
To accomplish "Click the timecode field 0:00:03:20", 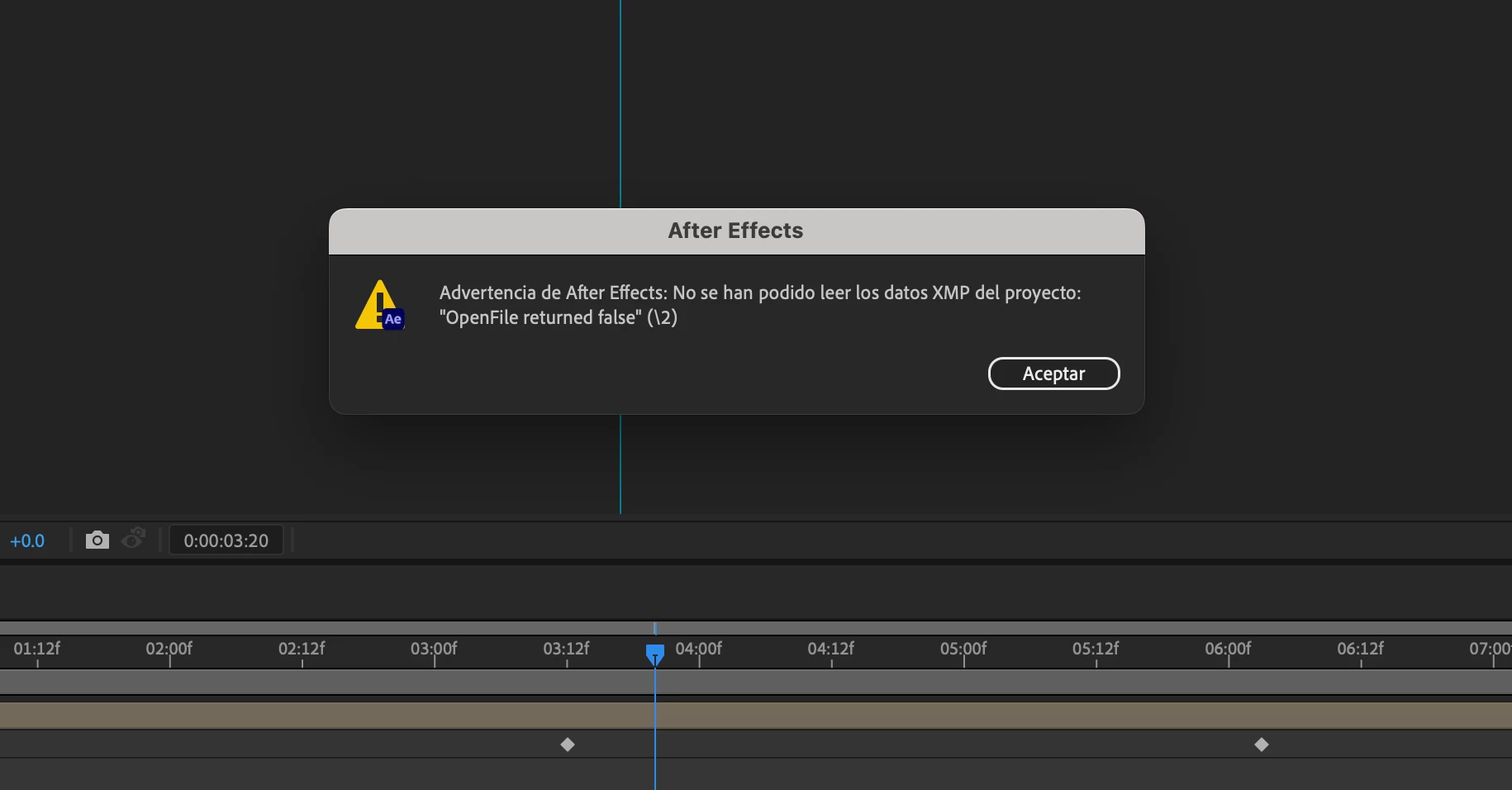I will pos(226,540).
